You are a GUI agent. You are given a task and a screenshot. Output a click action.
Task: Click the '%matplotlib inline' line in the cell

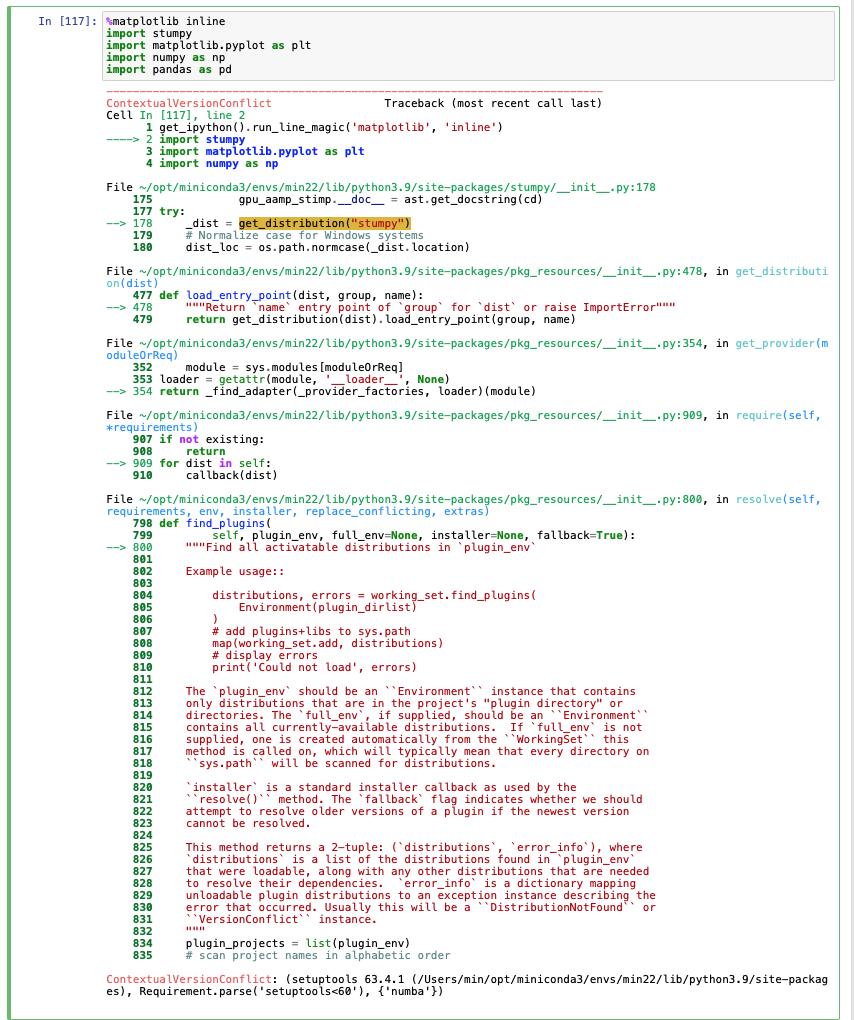(166, 21)
